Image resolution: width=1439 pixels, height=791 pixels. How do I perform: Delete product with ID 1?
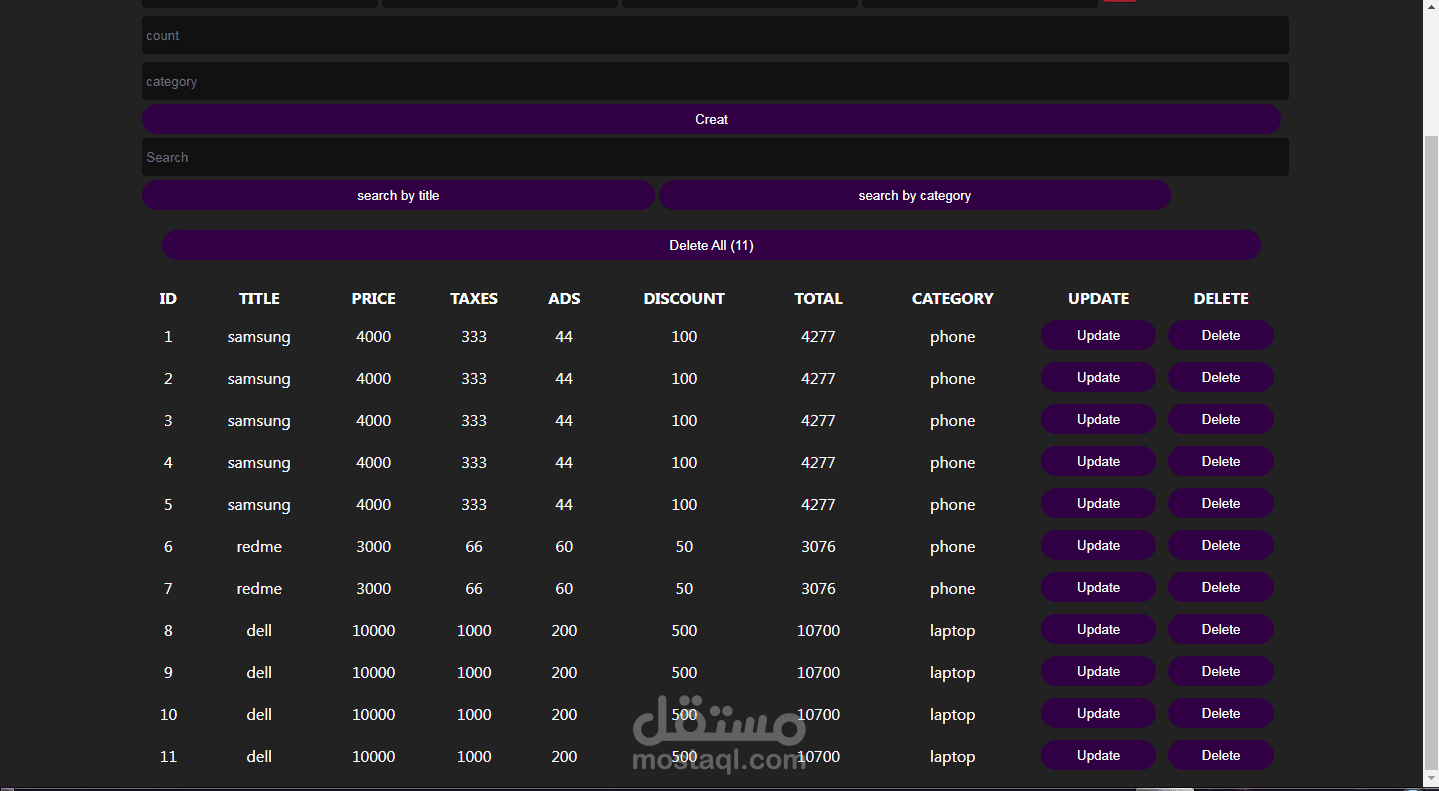(x=1221, y=335)
